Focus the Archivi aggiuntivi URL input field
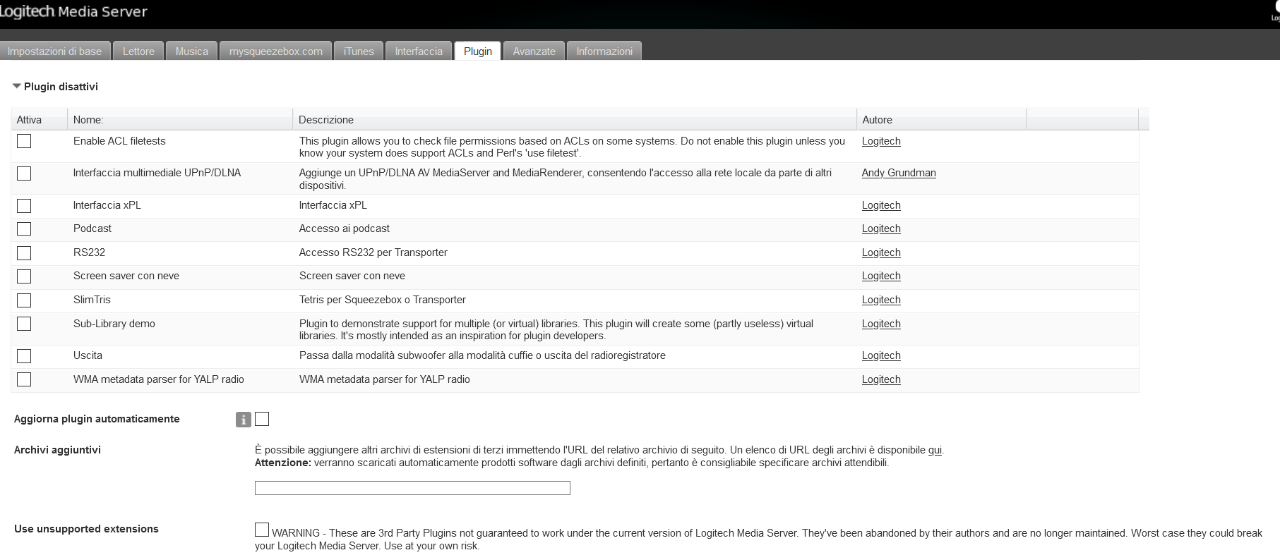Image resolution: width=1280 pixels, height=555 pixels. pos(412,488)
